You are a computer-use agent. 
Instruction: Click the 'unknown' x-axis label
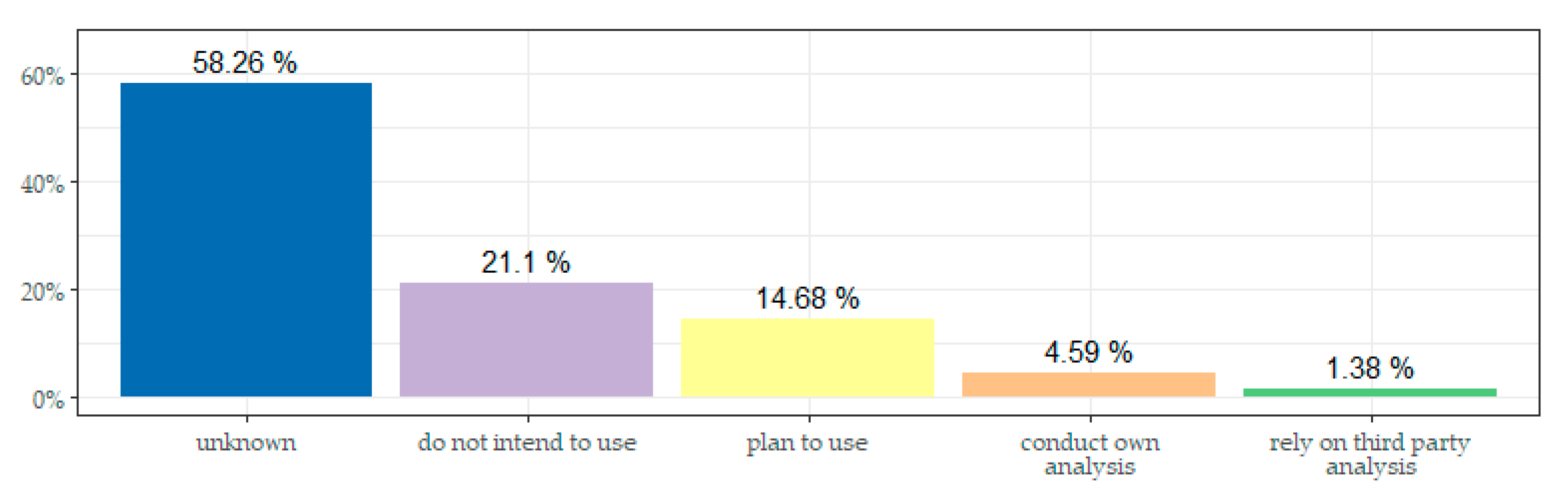[246, 442]
